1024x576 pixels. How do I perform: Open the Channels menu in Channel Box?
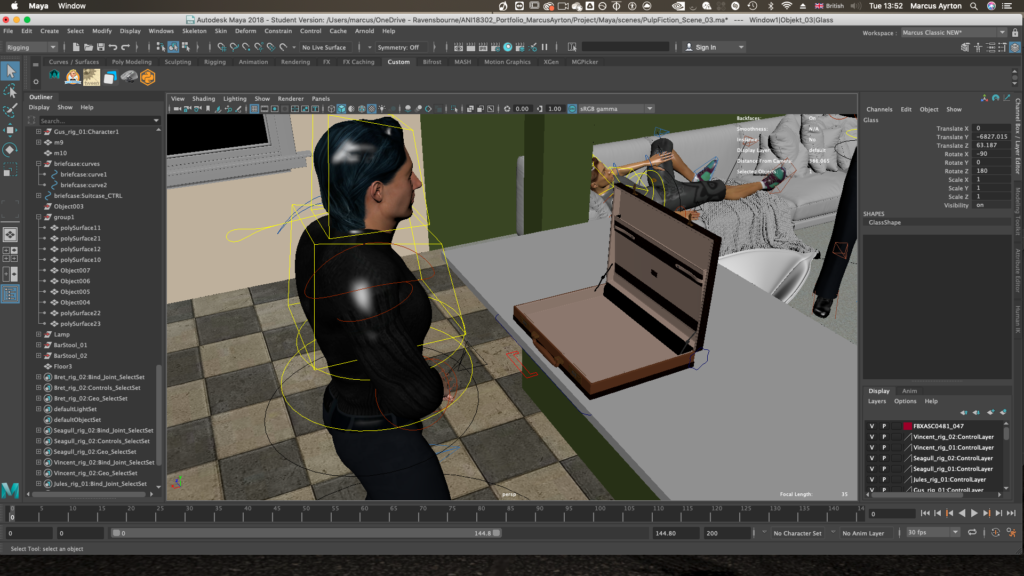(879, 110)
